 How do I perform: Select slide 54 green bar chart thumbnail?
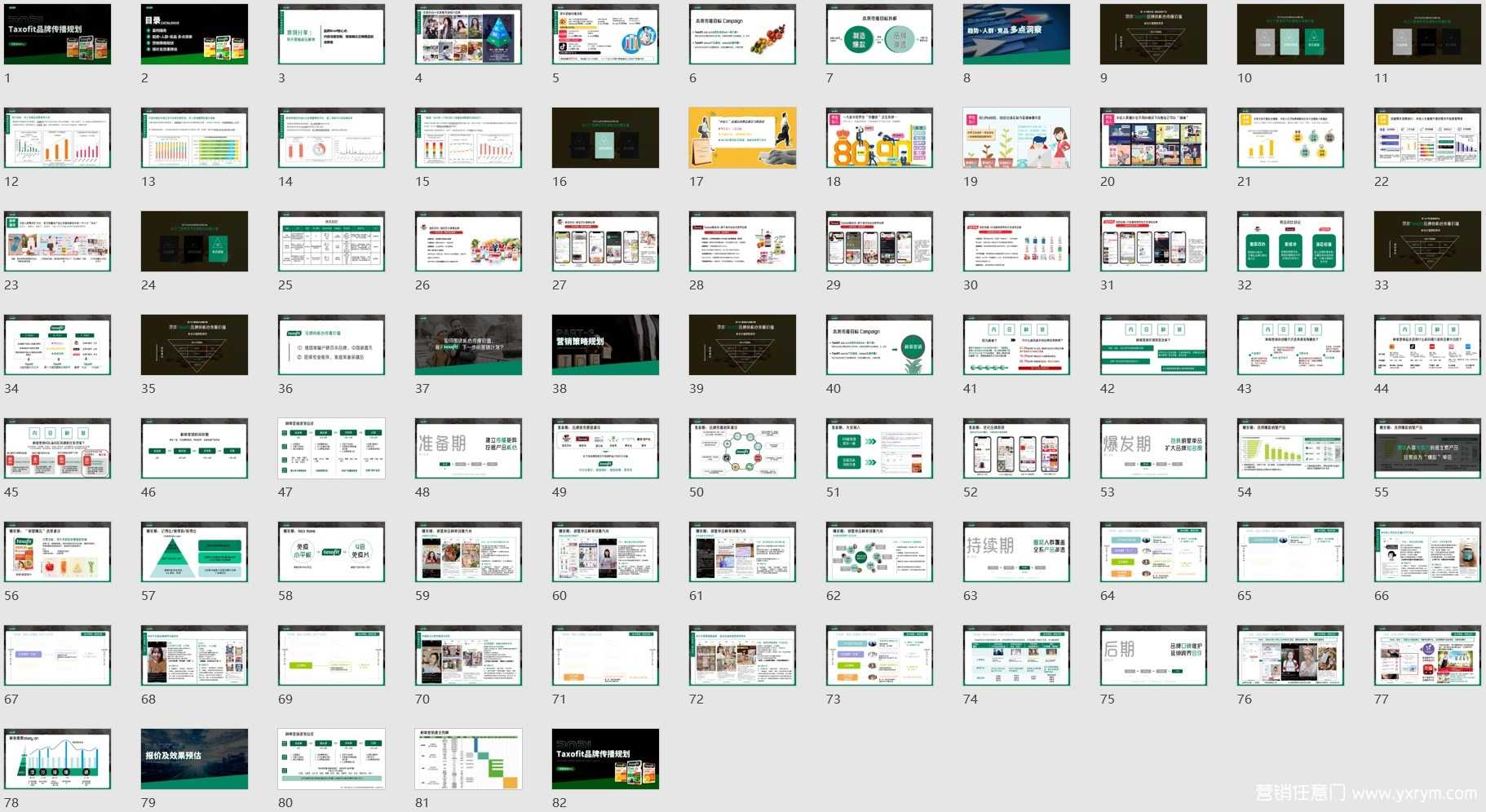pos(1290,448)
